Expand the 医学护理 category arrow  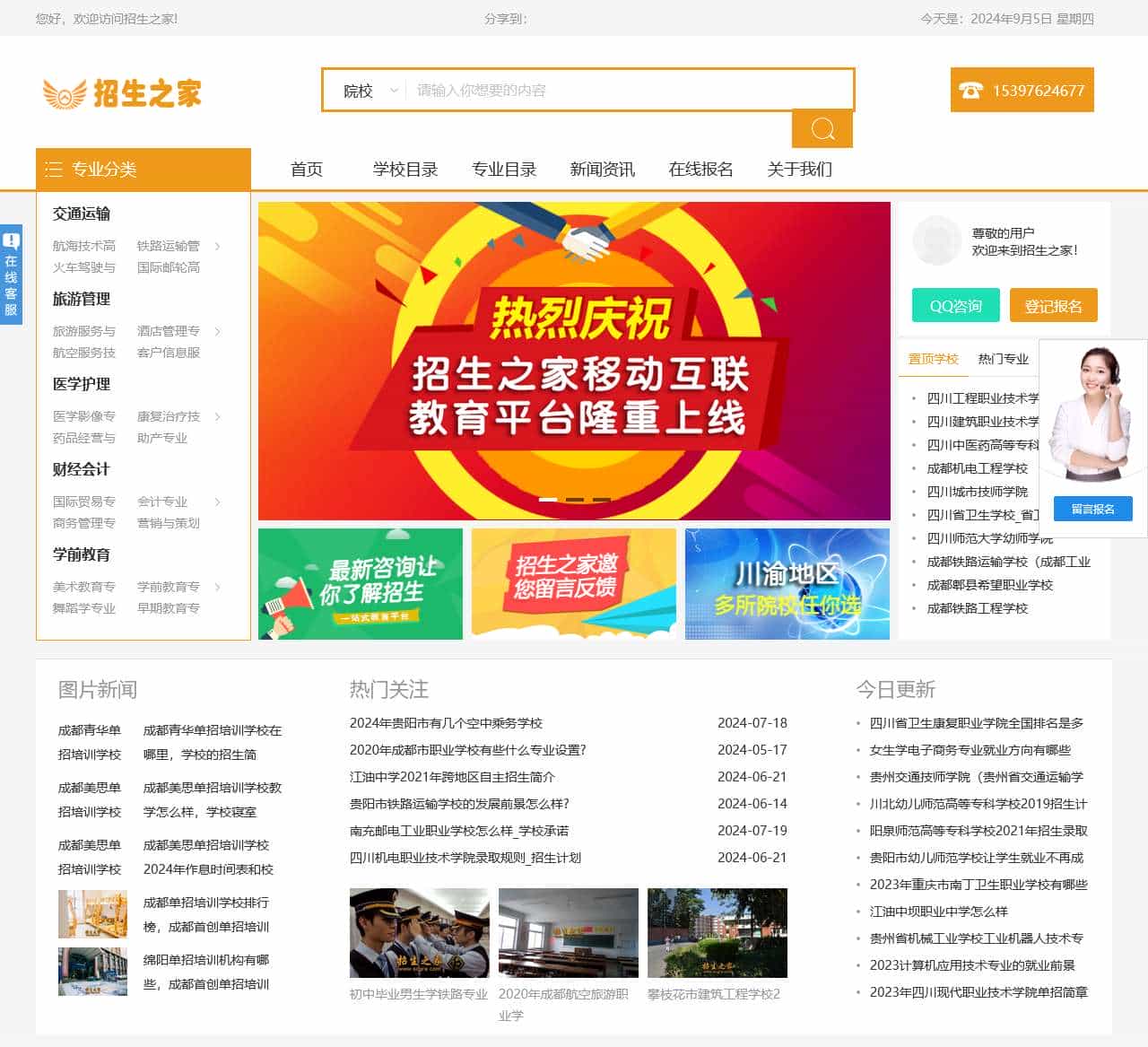[217, 416]
